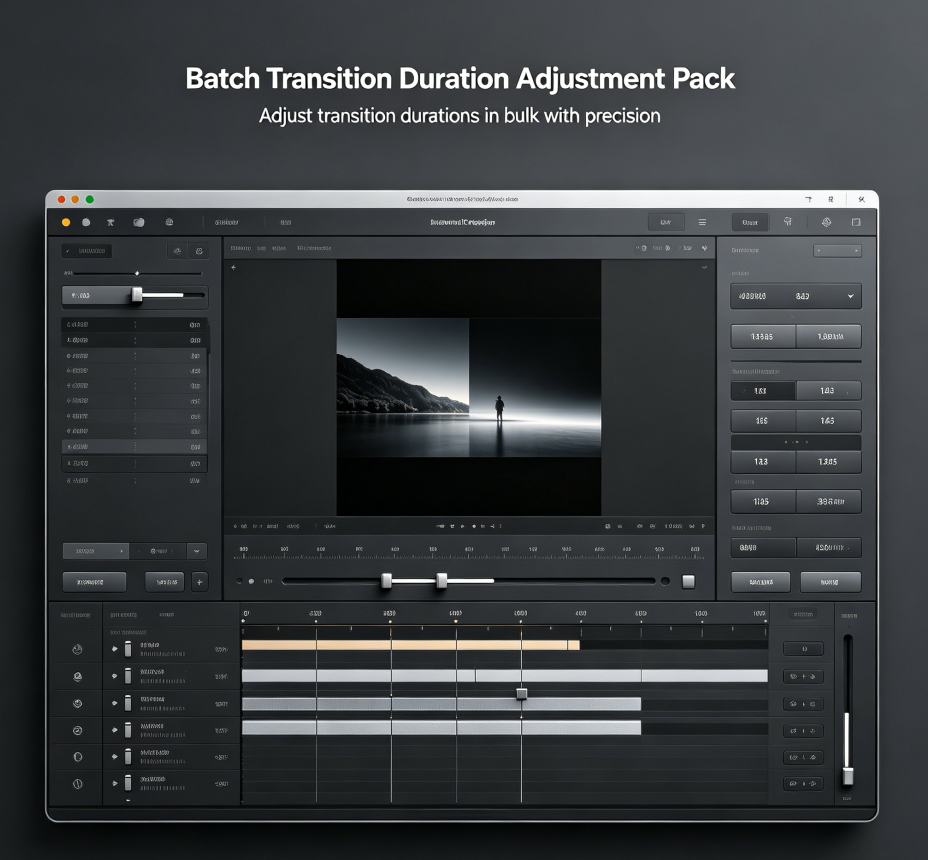Click the circular icon of the first timeline track
Viewport: 928px width, 860px height.
point(78,649)
